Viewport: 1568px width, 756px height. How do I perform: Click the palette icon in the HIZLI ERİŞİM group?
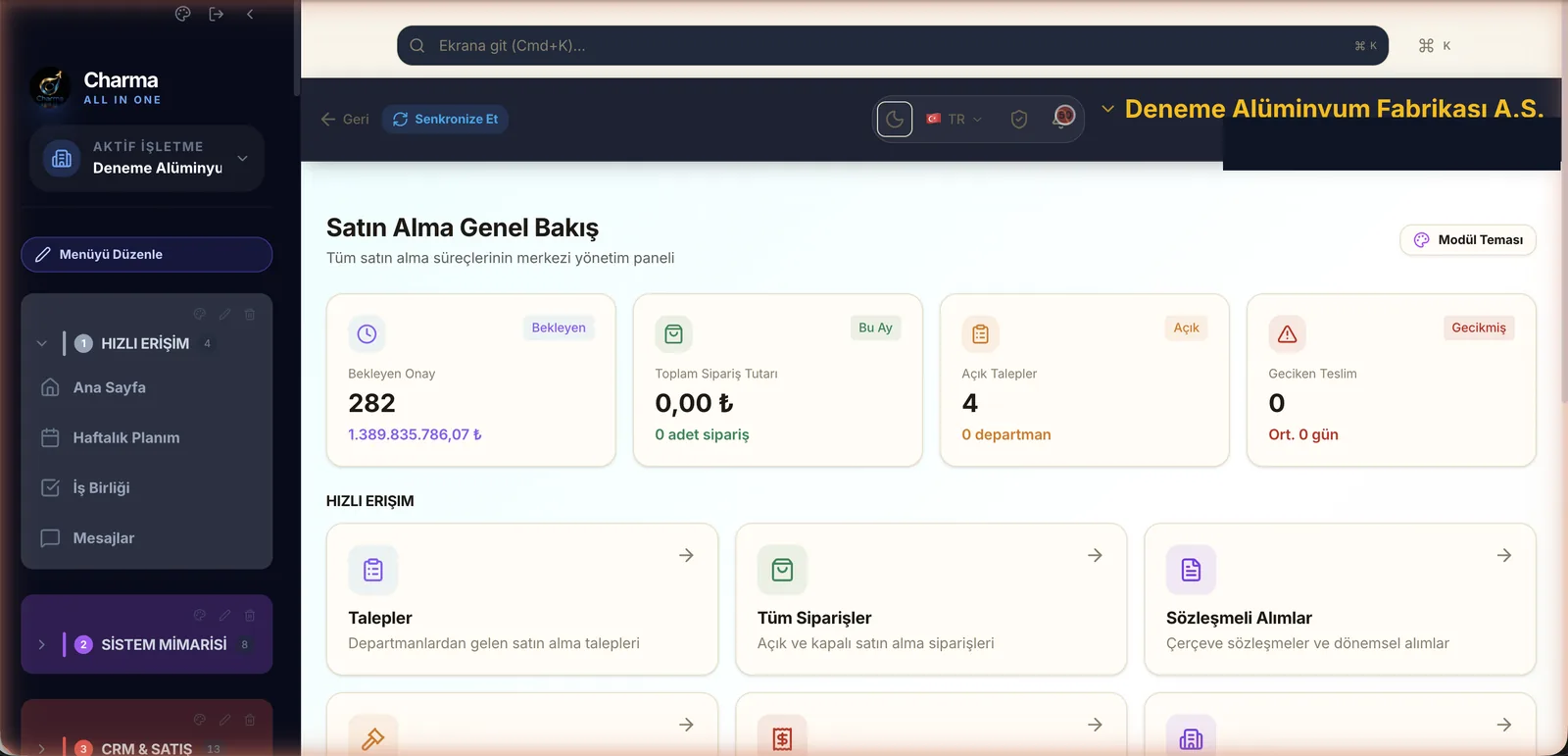point(200,314)
